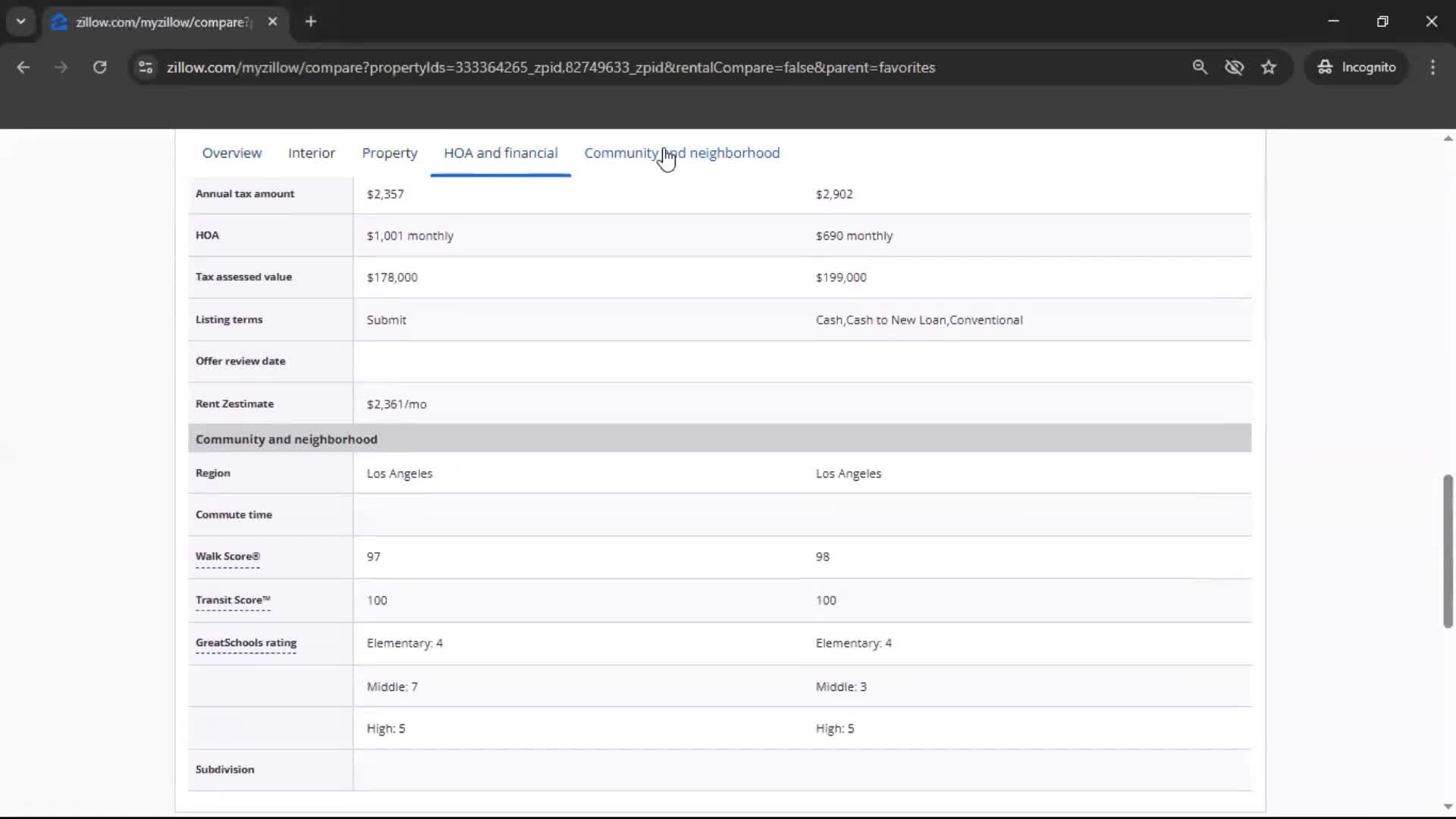Switch to the Overview tab
Screen dimensions: 1456x819
coord(231,153)
